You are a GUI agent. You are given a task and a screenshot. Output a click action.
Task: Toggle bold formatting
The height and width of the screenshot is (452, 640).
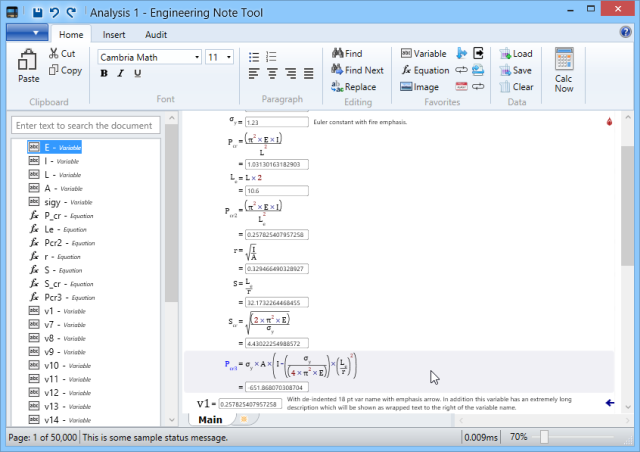104,73
